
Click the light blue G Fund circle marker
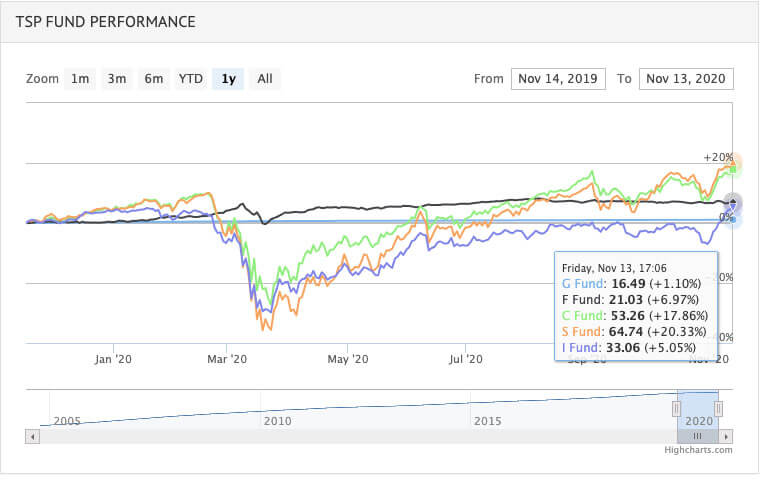[x=734, y=219]
